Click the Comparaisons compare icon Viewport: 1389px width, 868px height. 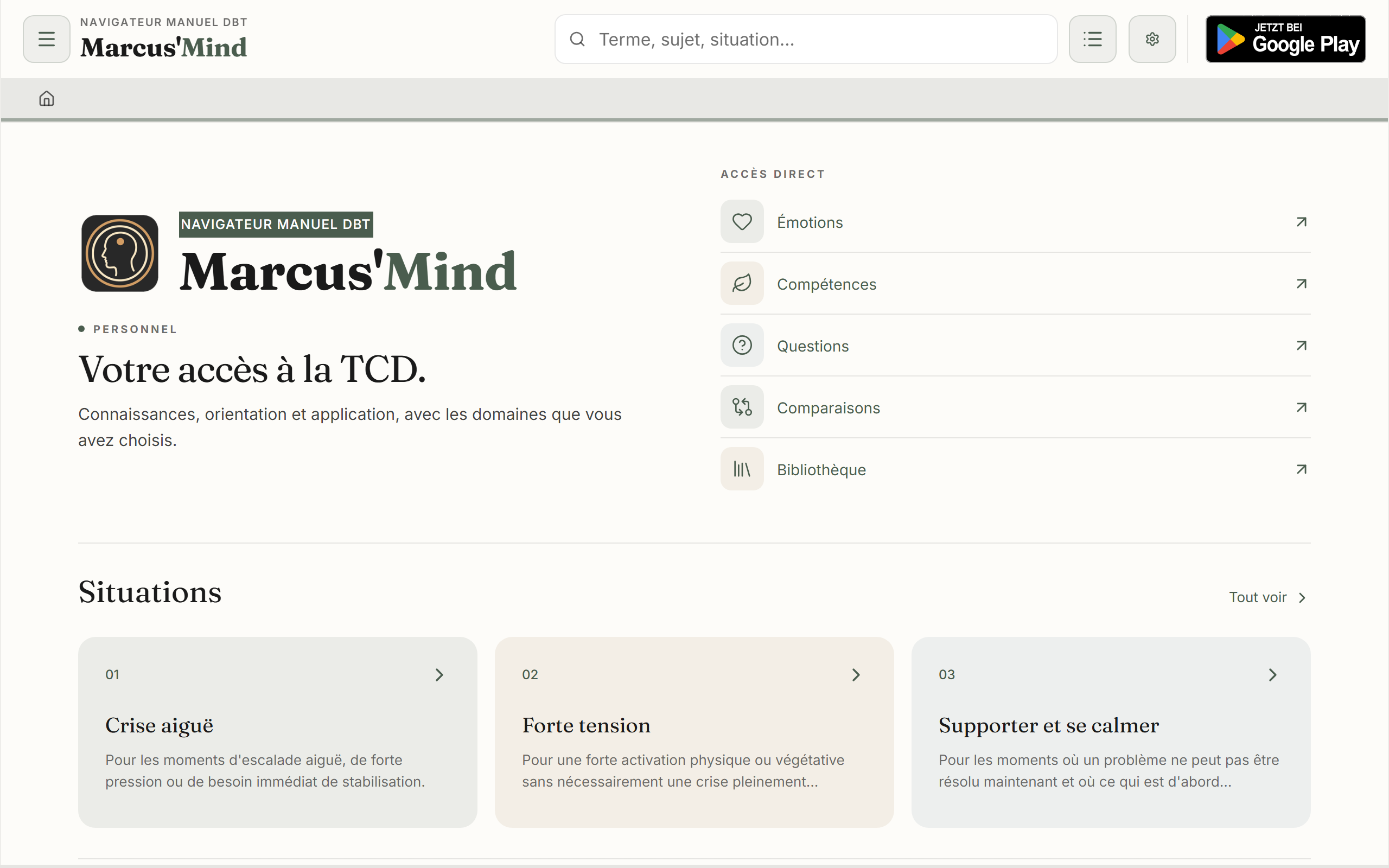tap(742, 407)
